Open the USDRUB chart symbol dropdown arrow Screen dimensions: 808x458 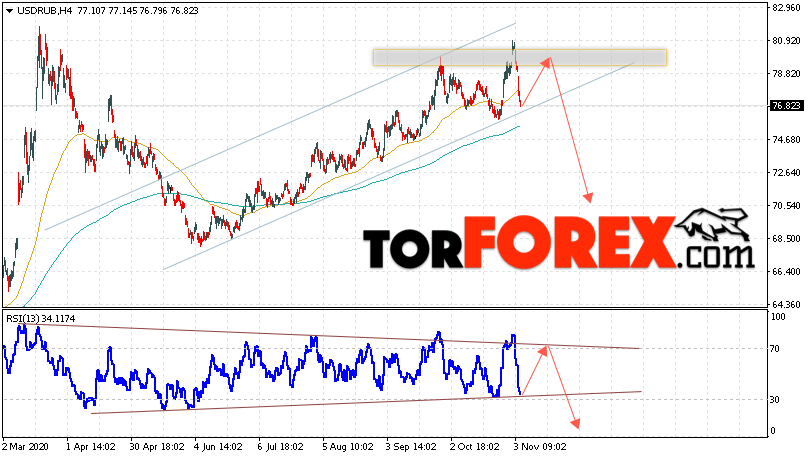pyautogui.click(x=9, y=11)
